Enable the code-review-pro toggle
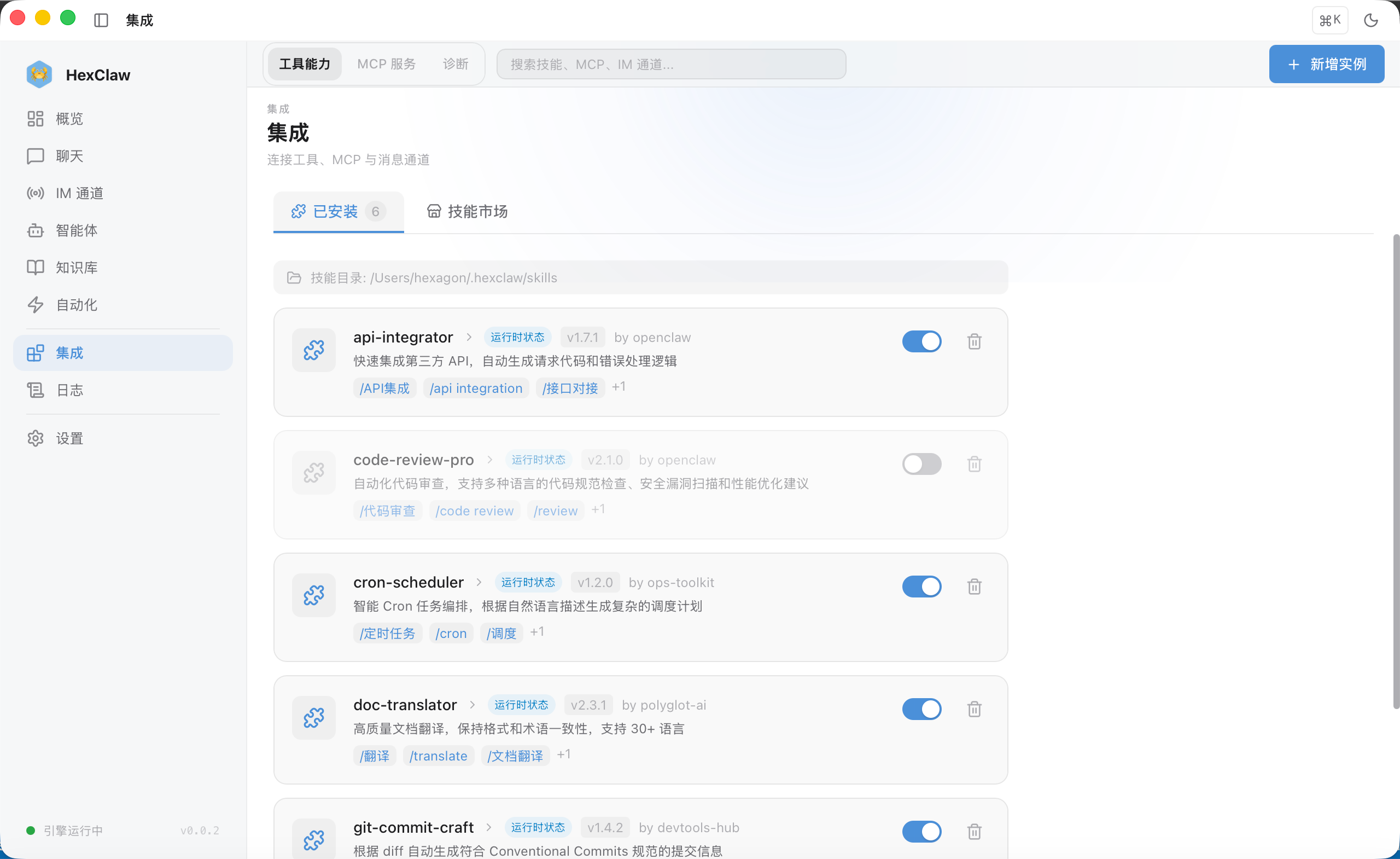This screenshot has height=859, width=1400. pos(921,464)
